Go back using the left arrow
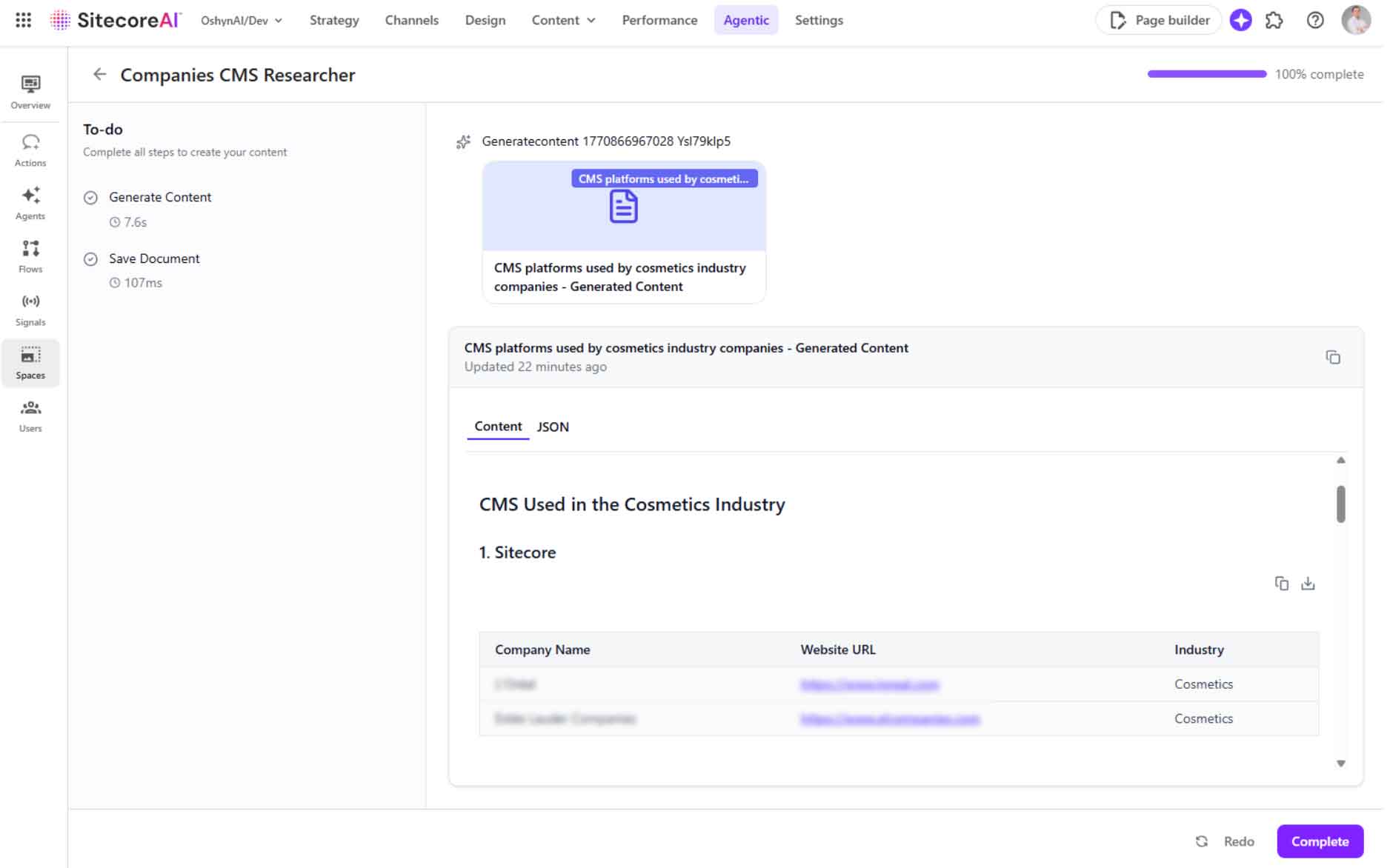Screen dimensions: 1390x868 click(99, 74)
